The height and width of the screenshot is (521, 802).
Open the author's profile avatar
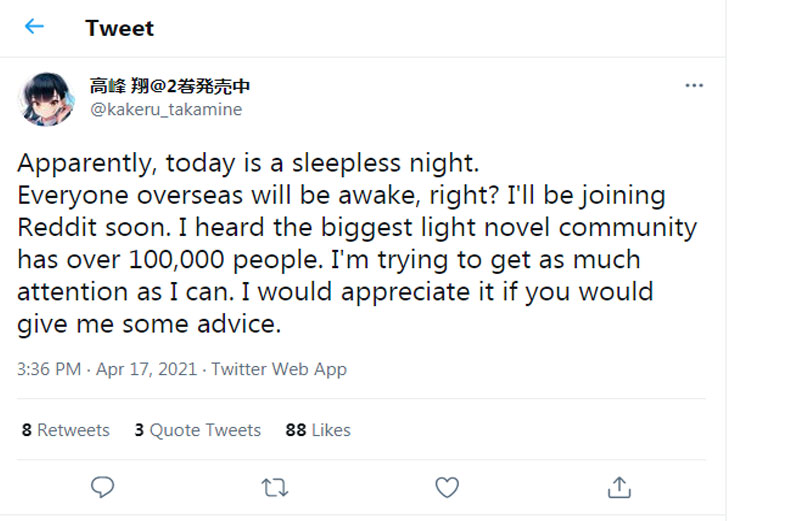pos(45,98)
